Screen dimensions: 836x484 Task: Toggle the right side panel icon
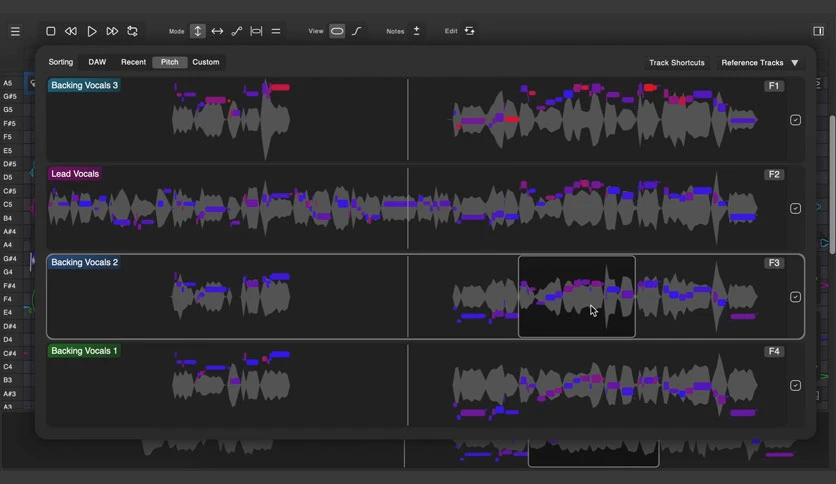coord(818,31)
